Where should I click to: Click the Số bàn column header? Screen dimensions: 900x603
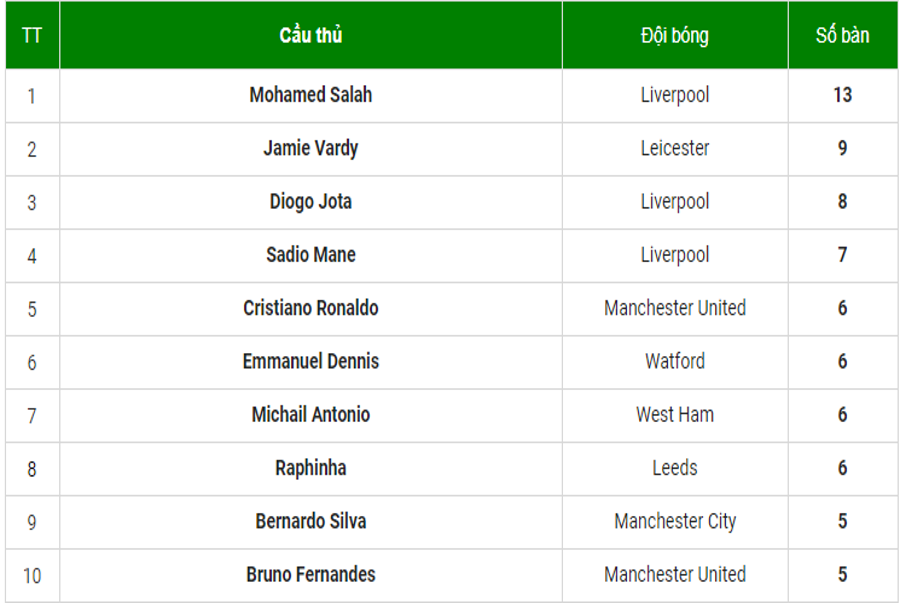tap(843, 36)
